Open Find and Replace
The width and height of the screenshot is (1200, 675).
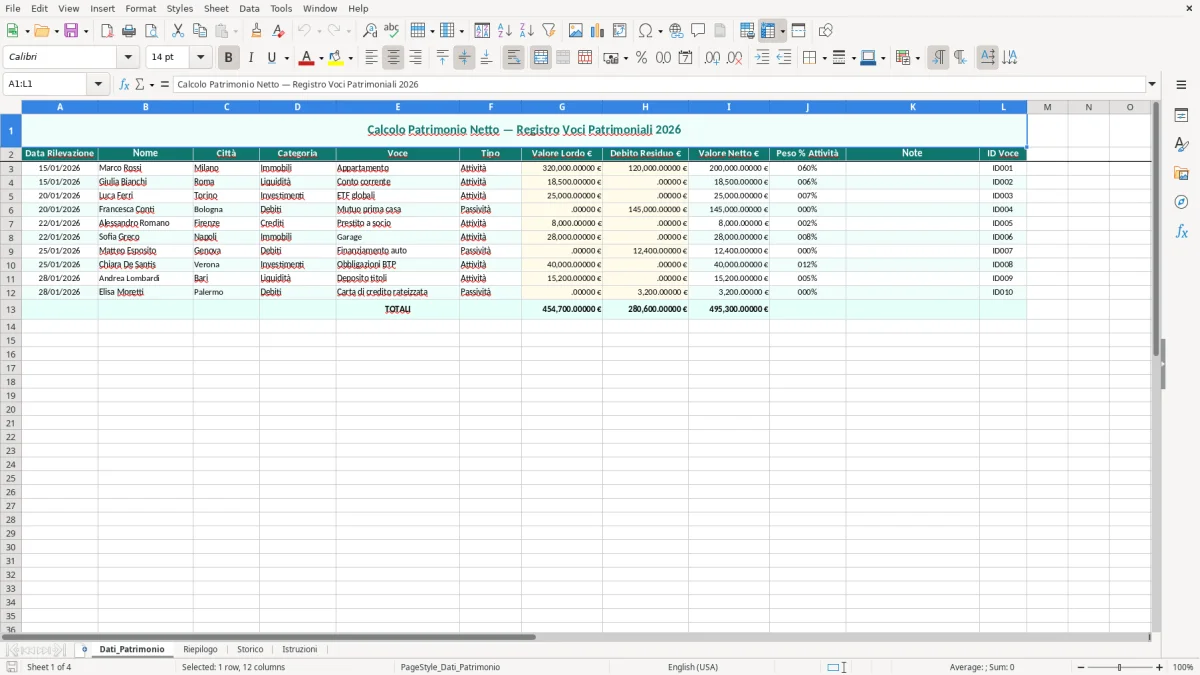[370, 31]
